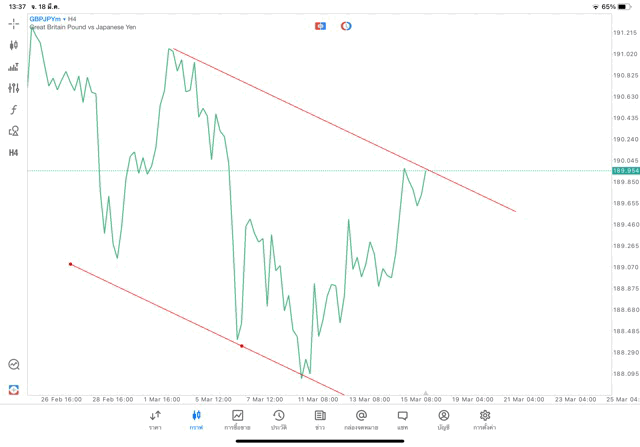Switch to the ราคา (quotes) tab
The image size is (640, 447).
click(155, 419)
